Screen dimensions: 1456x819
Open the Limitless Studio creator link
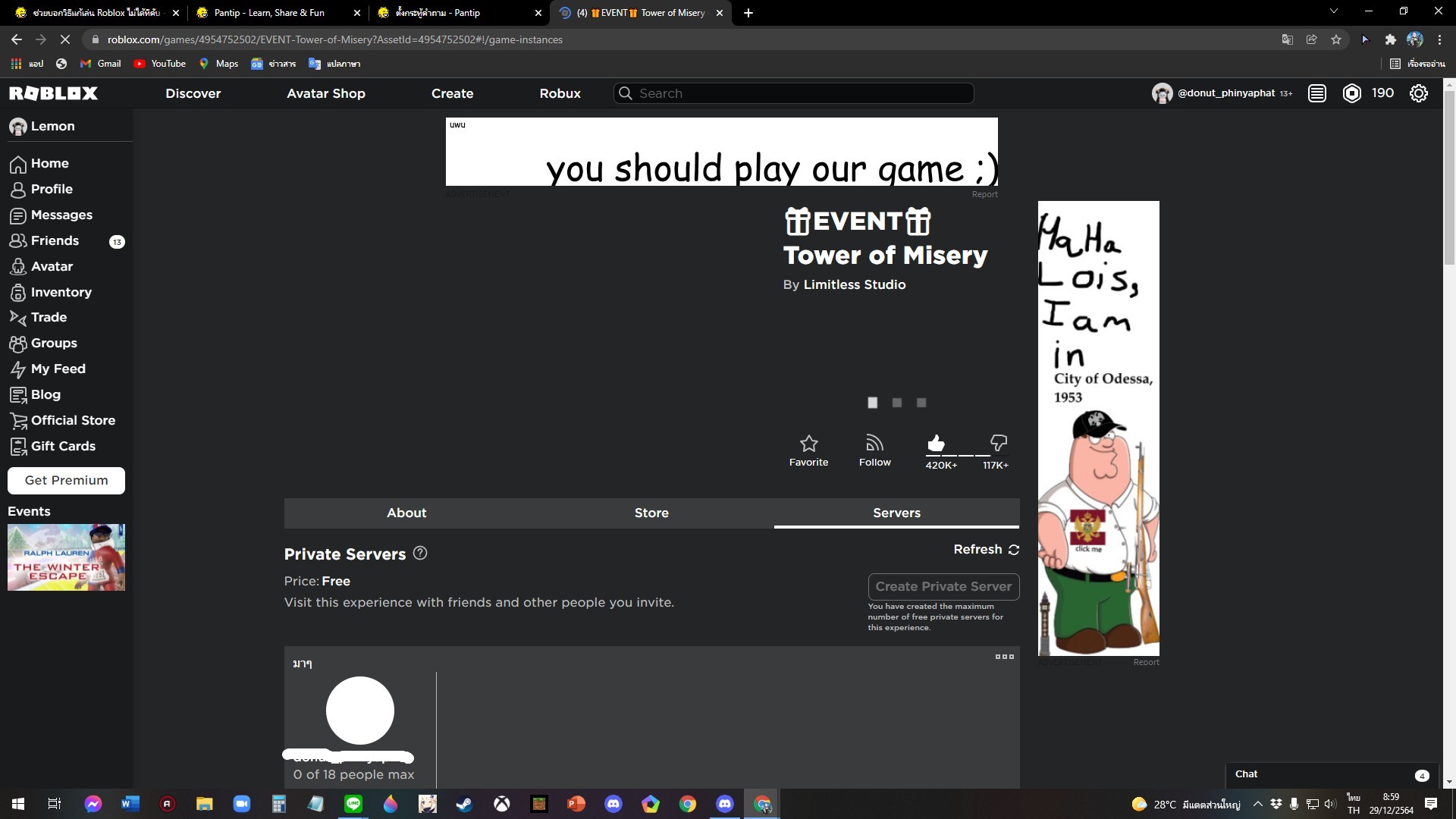(x=855, y=284)
